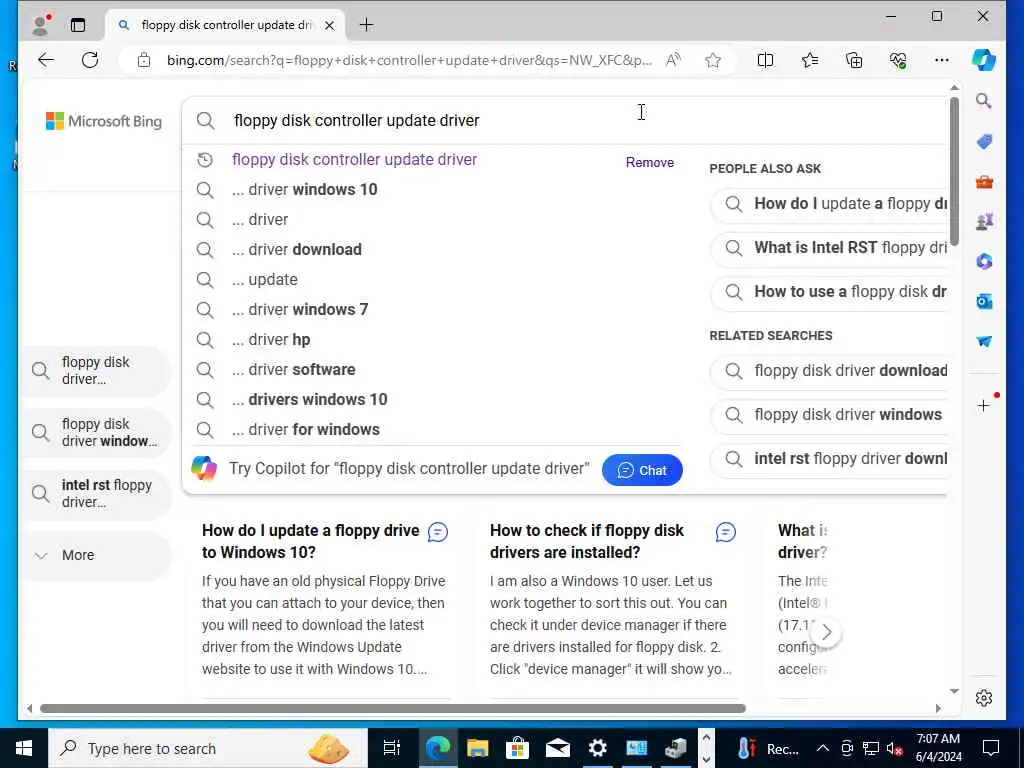
Task: Start Copilot Chat for this query
Action: pos(642,470)
